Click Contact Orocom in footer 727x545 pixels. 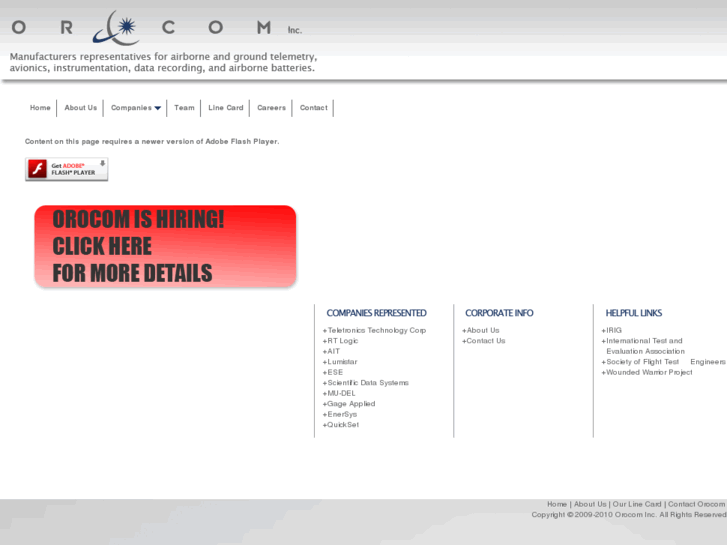[696, 504]
